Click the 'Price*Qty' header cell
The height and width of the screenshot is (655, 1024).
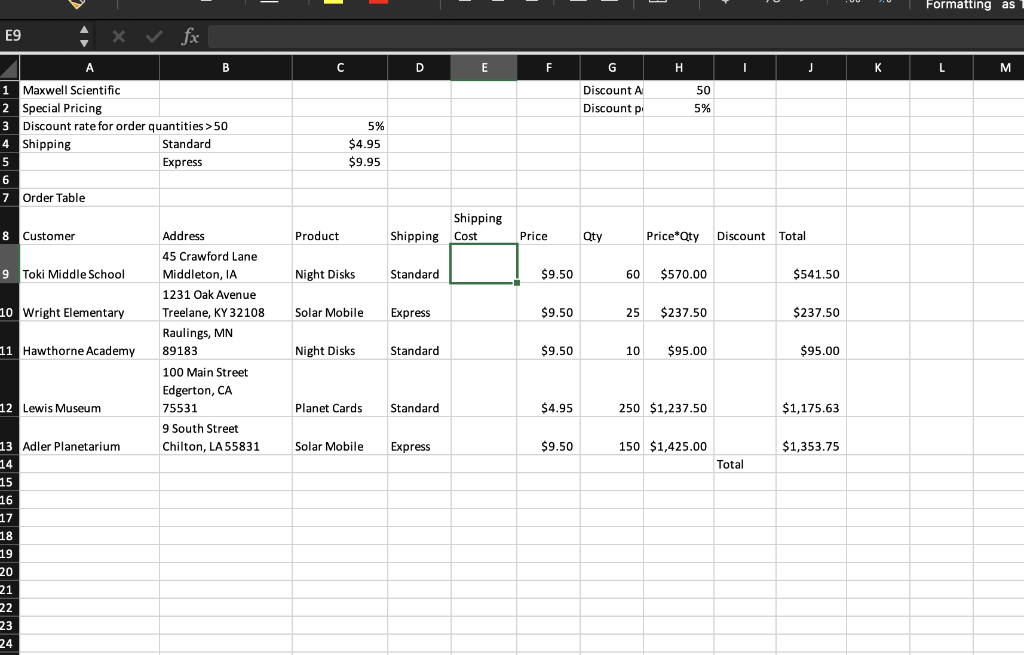(x=679, y=226)
